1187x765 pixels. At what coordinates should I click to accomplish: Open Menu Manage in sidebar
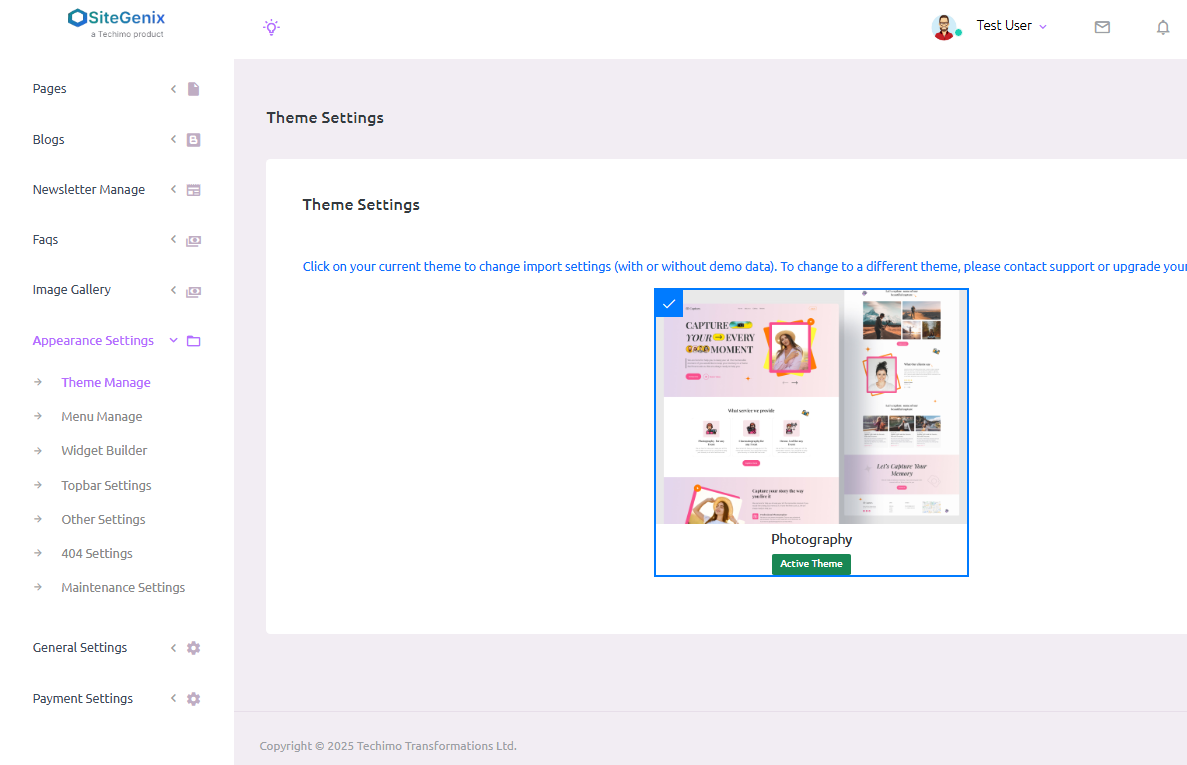coord(102,417)
